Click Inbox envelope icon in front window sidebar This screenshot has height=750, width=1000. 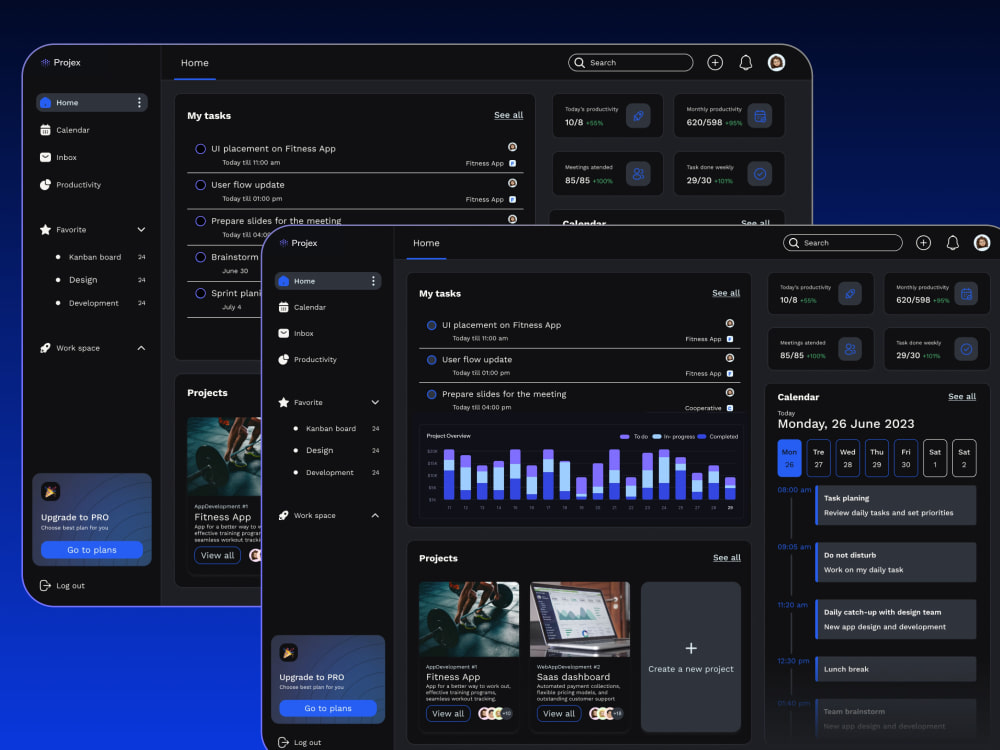tap(284, 334)
